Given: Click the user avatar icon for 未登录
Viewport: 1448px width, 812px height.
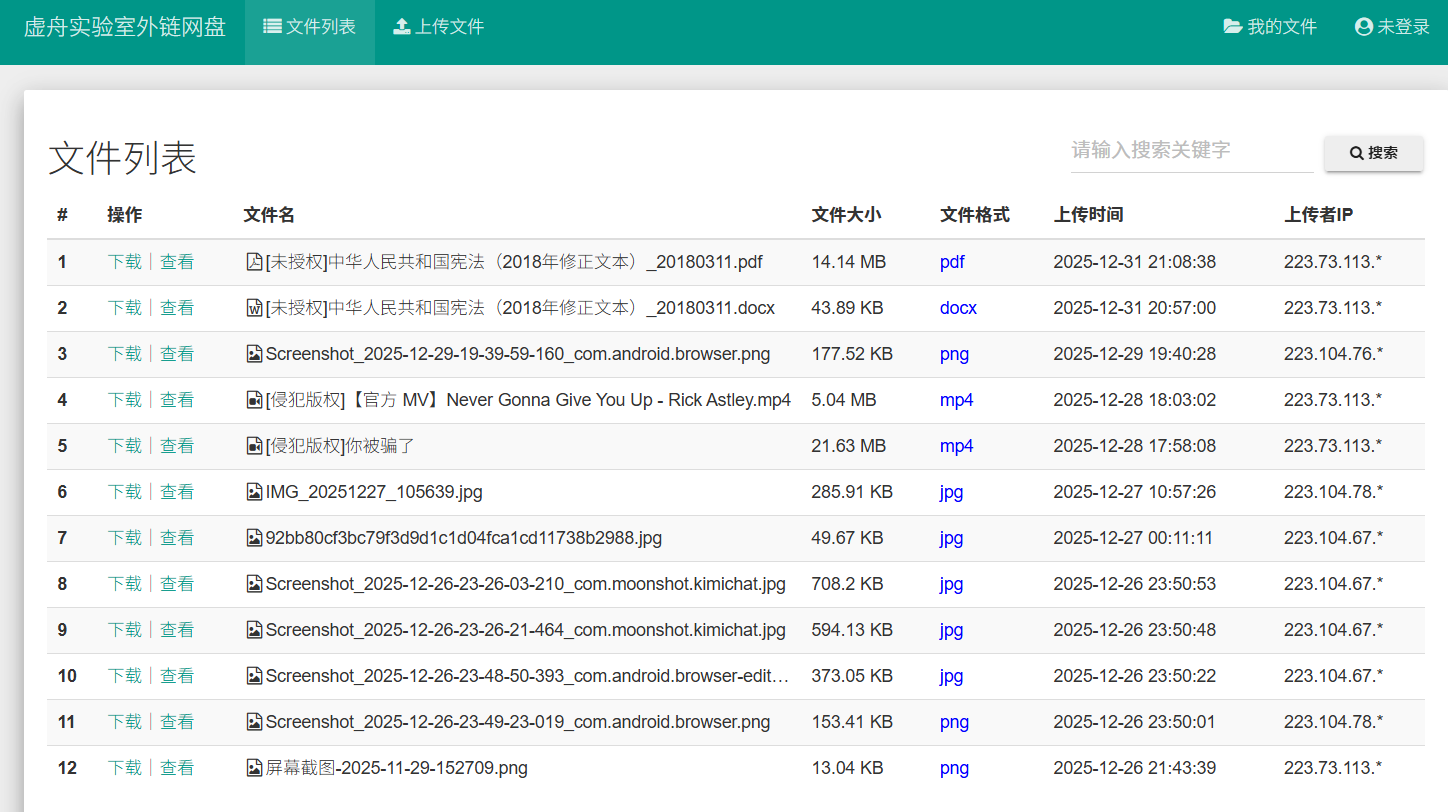Looking at the screenshot, I should pyautogui.click(x=1363, y=27).
